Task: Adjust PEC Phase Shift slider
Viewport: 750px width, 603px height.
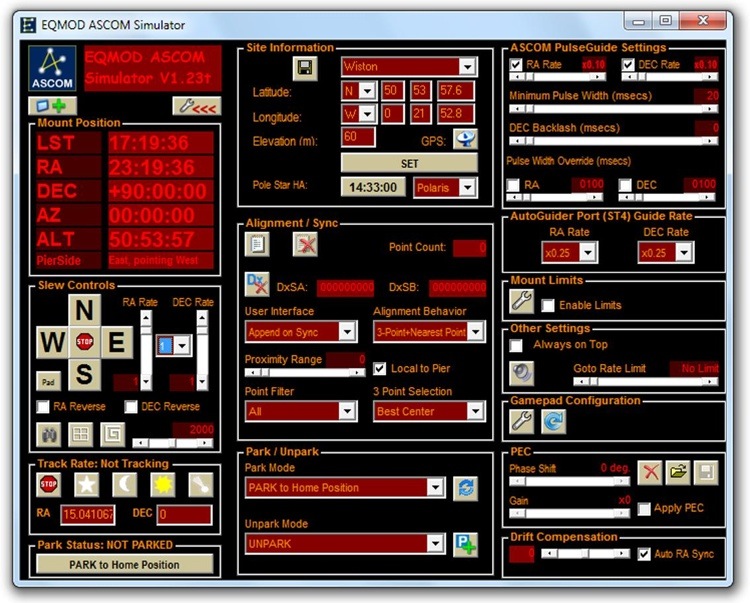Action: tap(570, 482)
